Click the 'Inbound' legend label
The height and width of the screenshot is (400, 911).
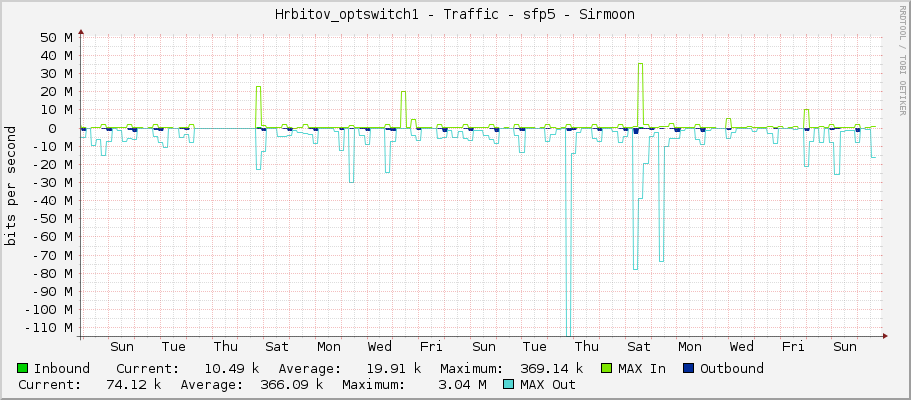[62, 368]
